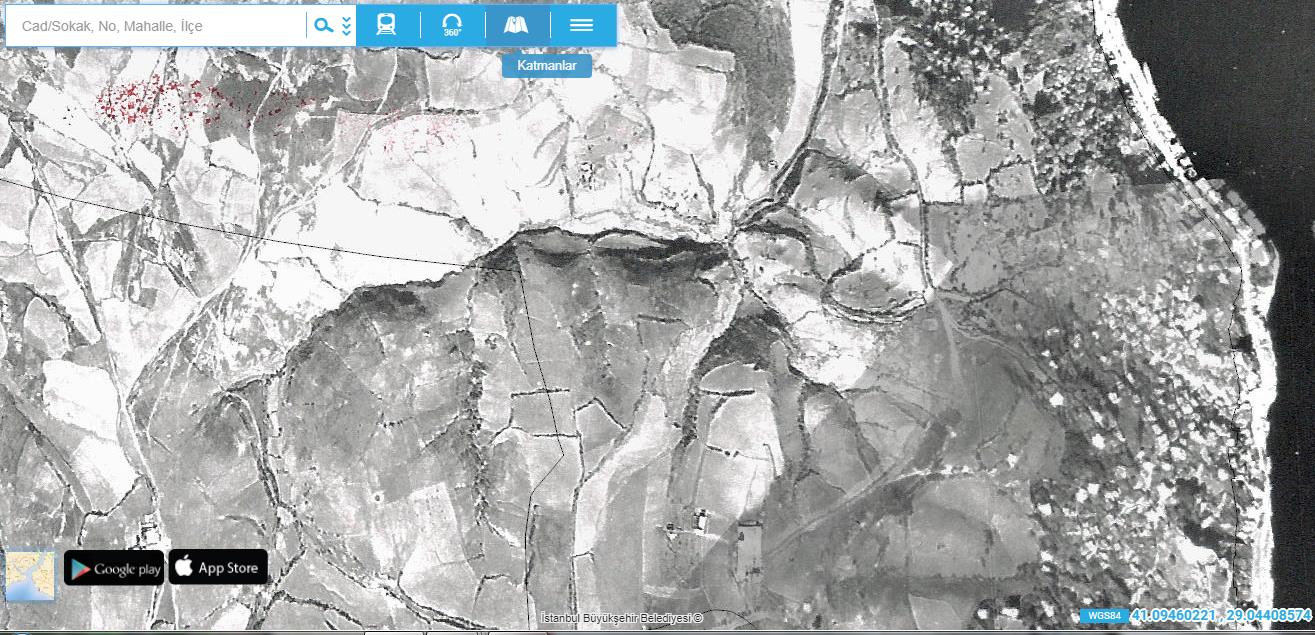Open the App Store download badge
Screen dimensions: 1315x635
point(218,568)
